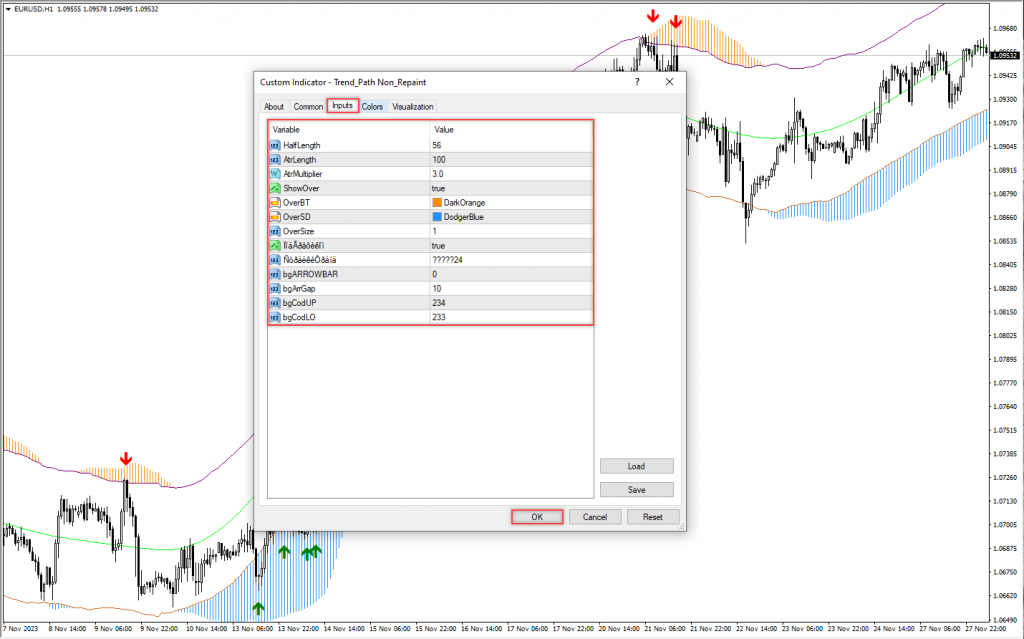The image size is (1024, 639).
Task: Click the Cancel button
Action: click(595, 517)
